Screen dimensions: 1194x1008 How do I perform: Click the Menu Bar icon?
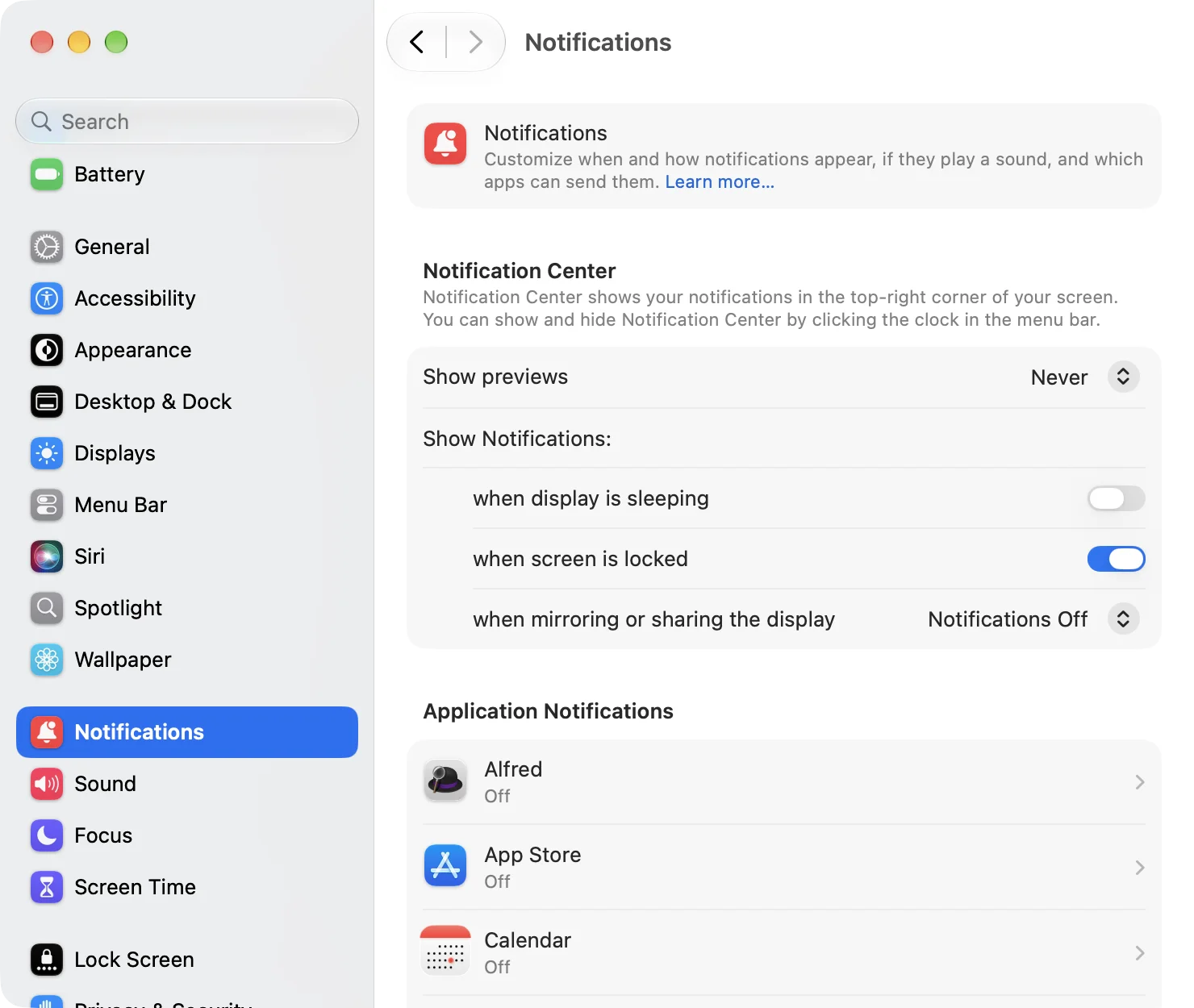pos(47,505)
